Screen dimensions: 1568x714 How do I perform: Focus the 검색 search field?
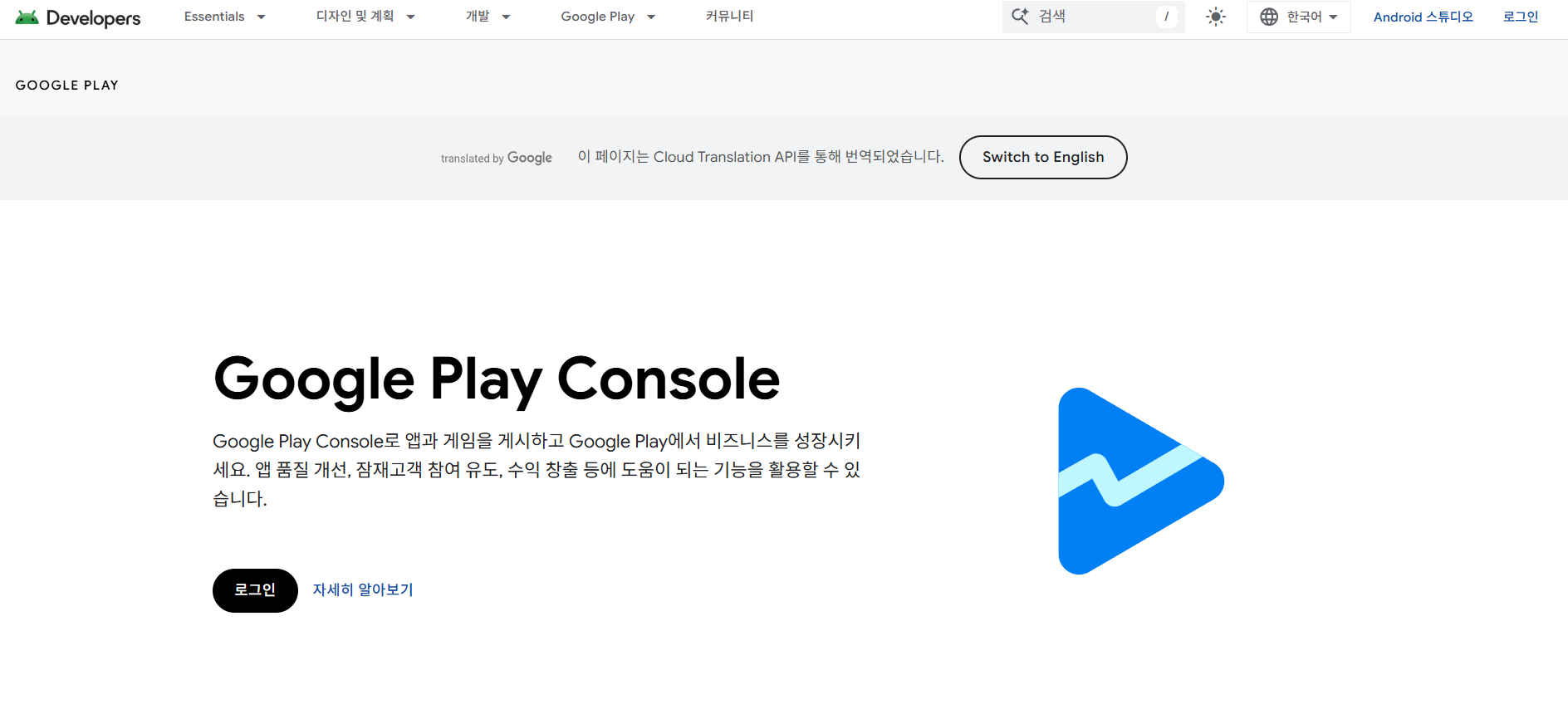[x=1093, y=17]
